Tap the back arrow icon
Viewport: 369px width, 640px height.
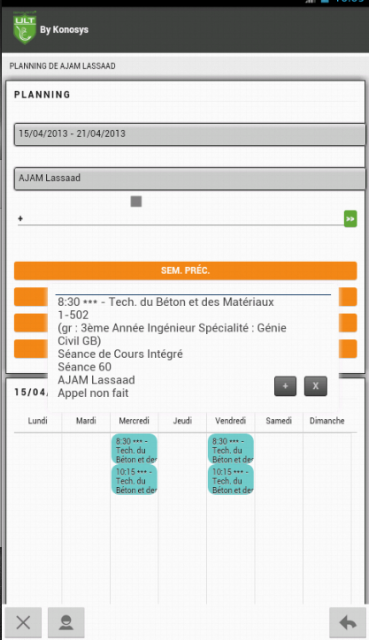(347, 623)
